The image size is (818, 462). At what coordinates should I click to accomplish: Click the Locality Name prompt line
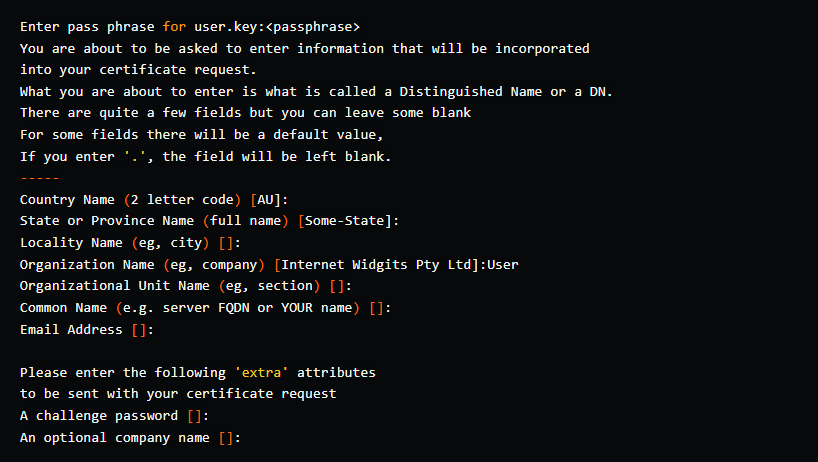tap(130, 243)
